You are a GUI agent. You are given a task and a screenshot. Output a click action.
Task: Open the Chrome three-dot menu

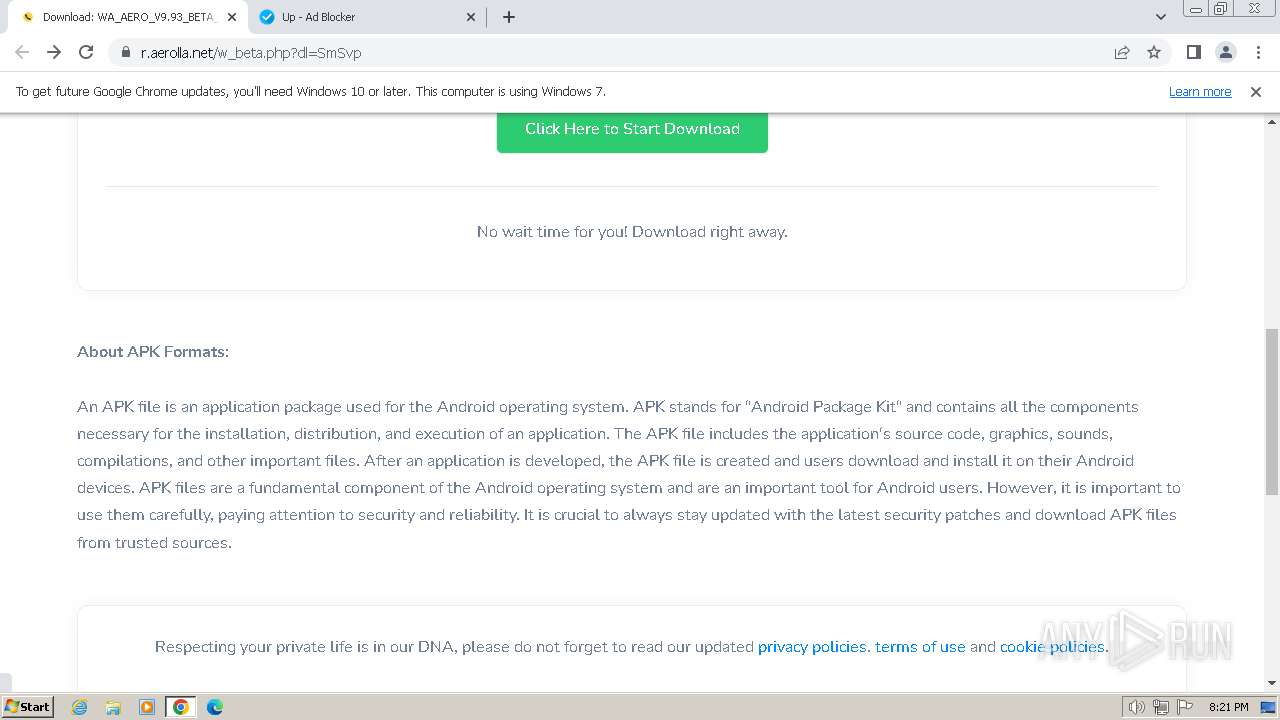coord(1256,52)
